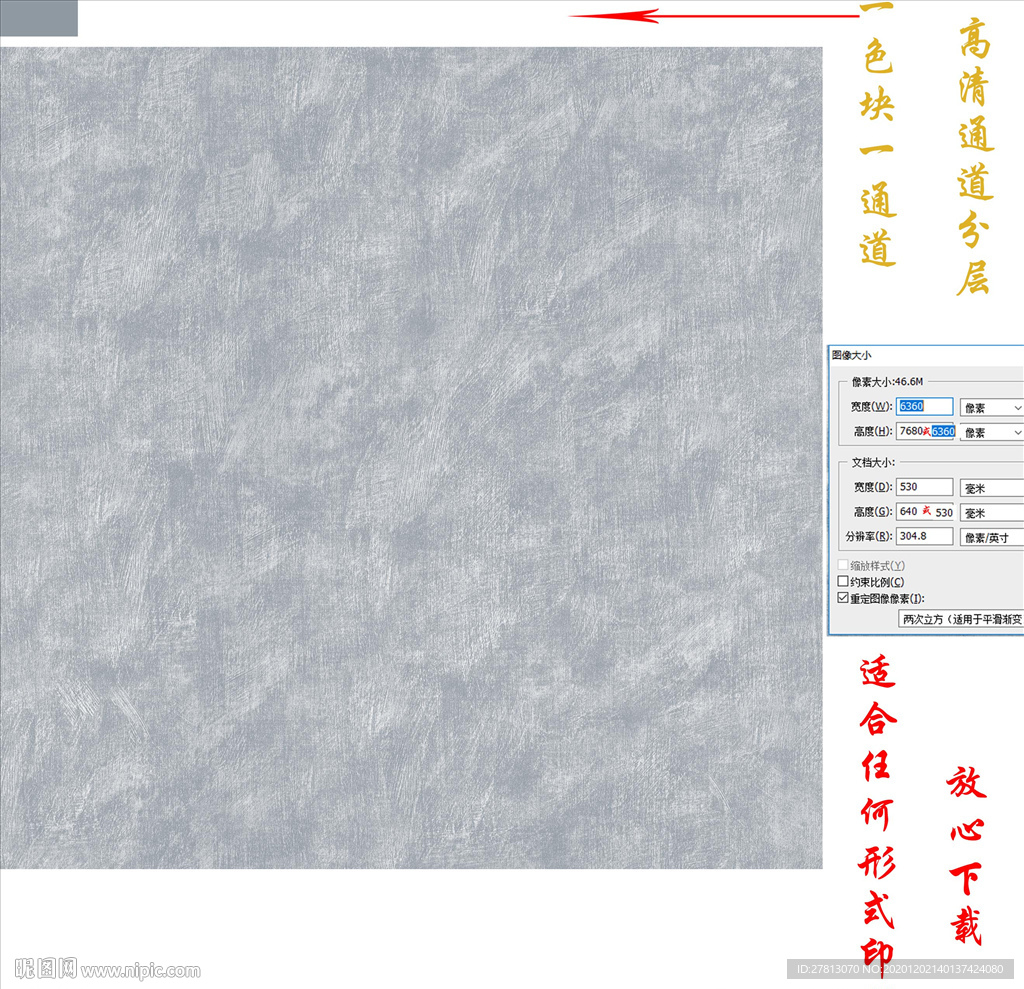Image resolution: width=1024 pixels, height=989 pixels.
Task: Open the width pixel unit dropdown
Action: point(991,408)
